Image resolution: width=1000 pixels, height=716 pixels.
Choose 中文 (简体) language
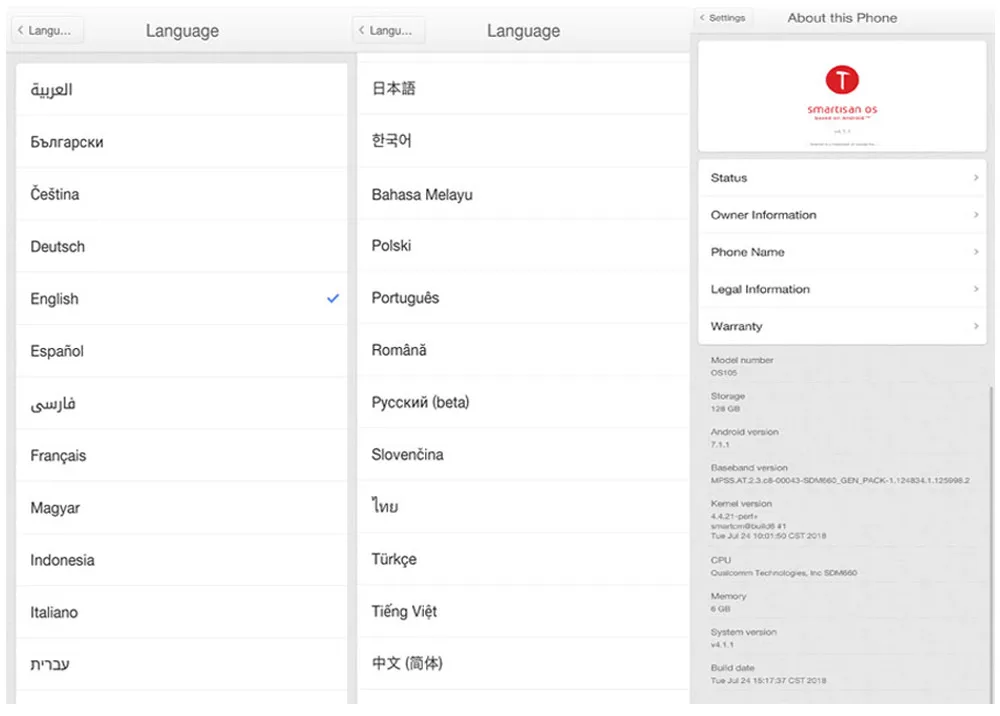coord(523,663)
